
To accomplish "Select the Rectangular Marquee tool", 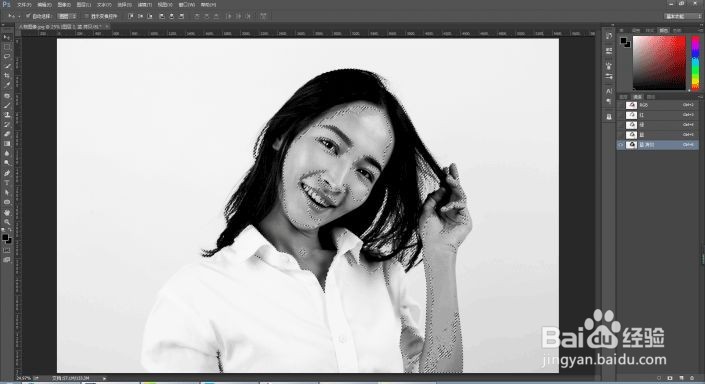I will (x=7, y=47).
